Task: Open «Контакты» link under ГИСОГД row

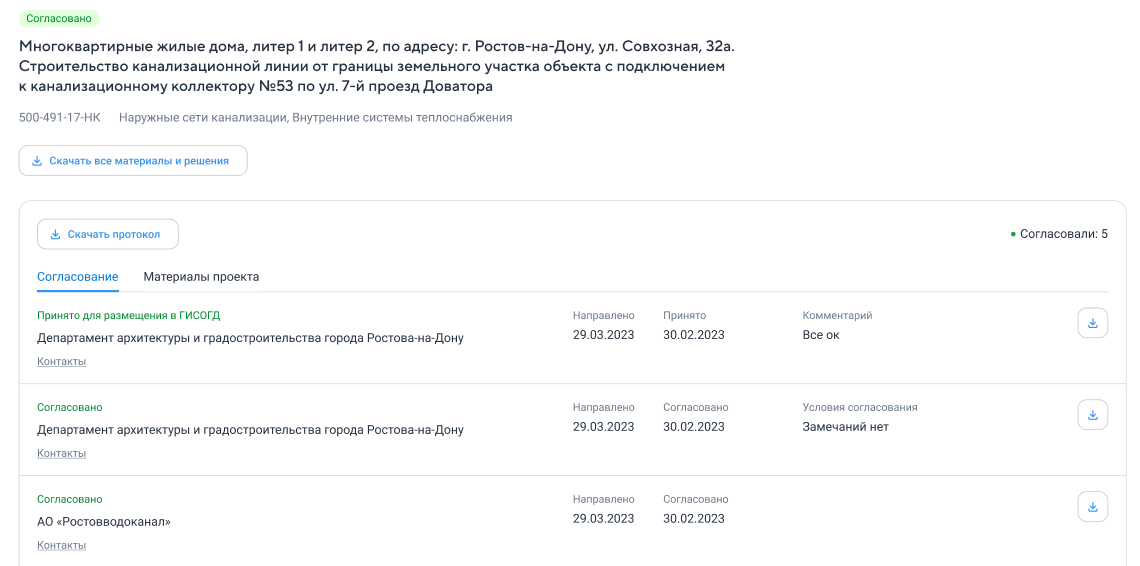Action: point(62,362)
